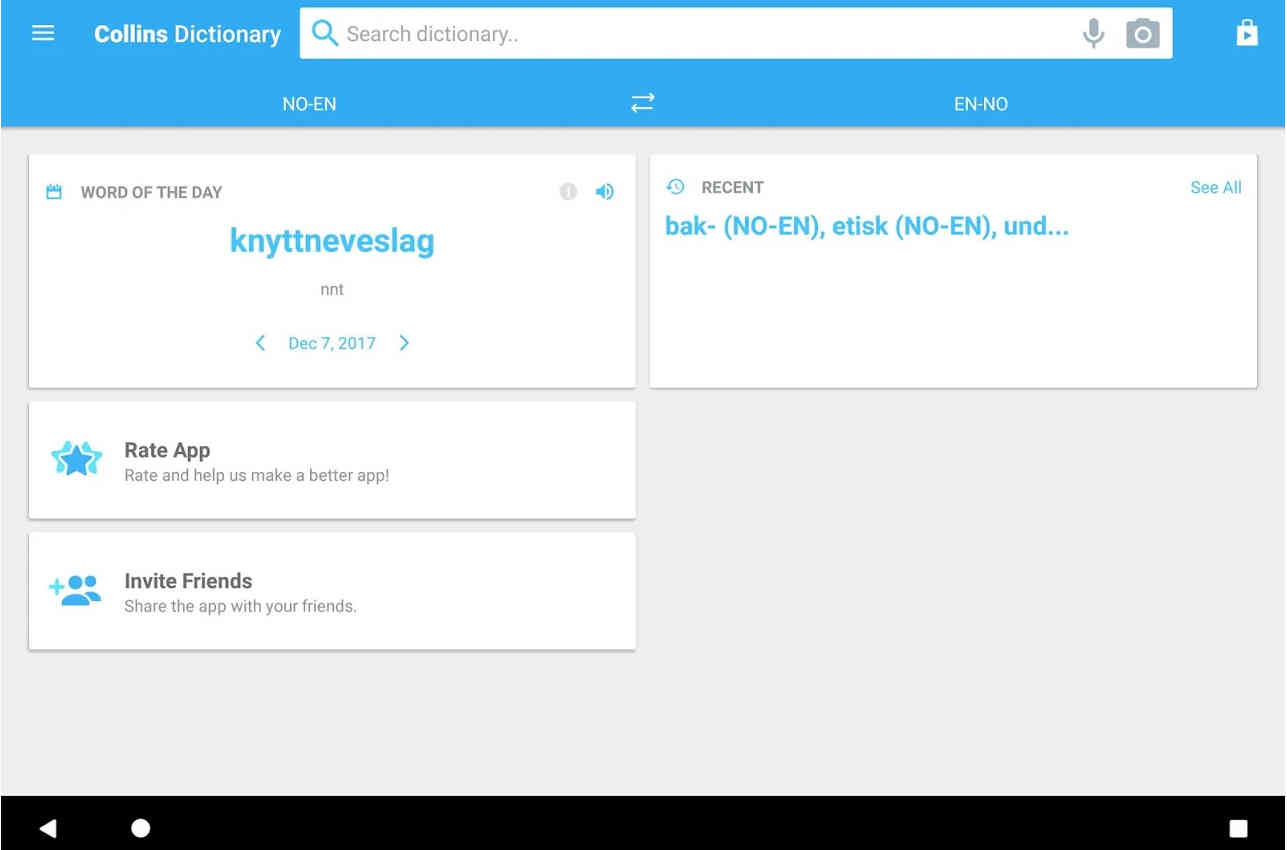Screen dimensions: 1287x850
Task: Tap the Android home button
Action: click(140, 827)
